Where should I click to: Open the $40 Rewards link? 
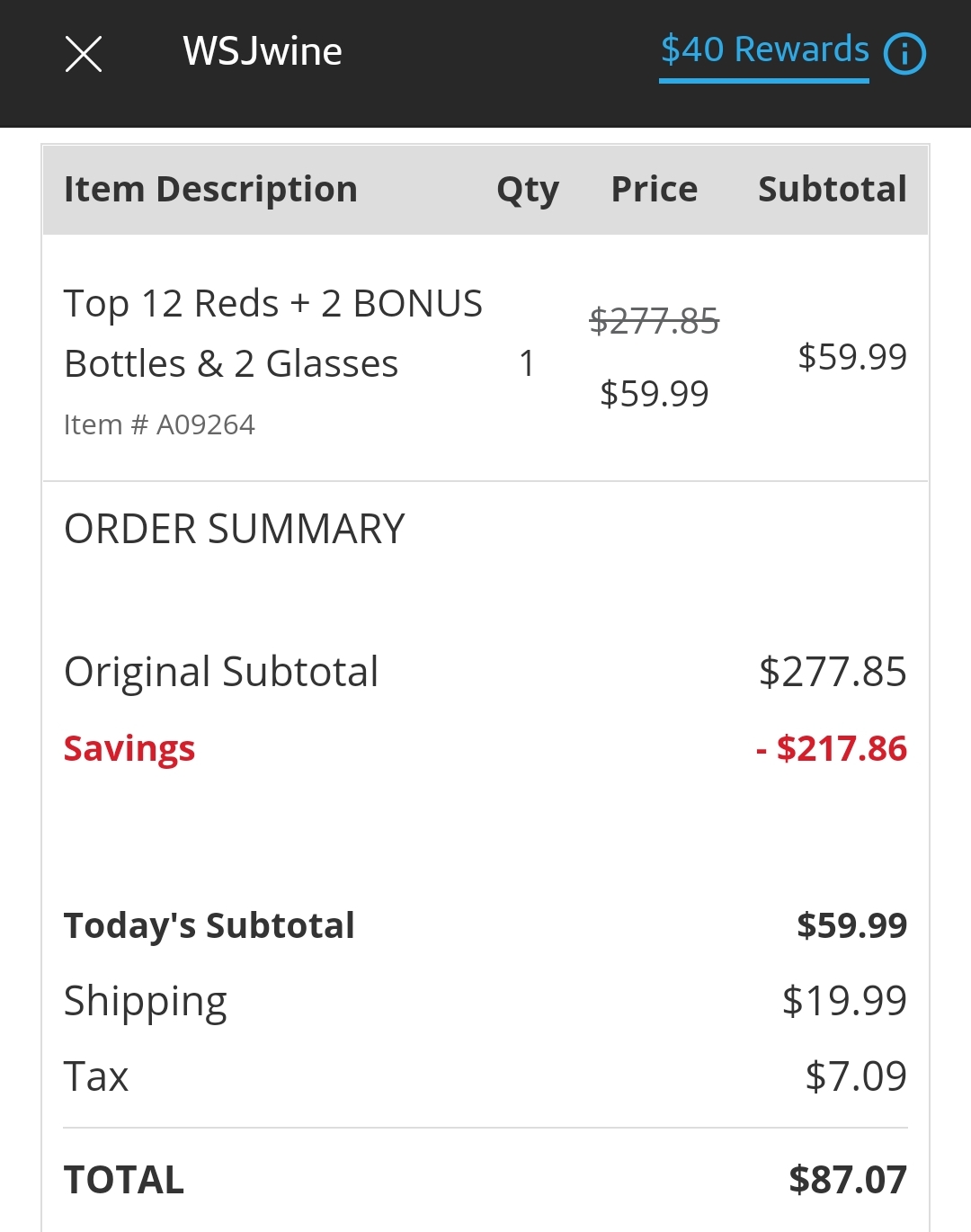pyautogui.click(x=765, y=50)
